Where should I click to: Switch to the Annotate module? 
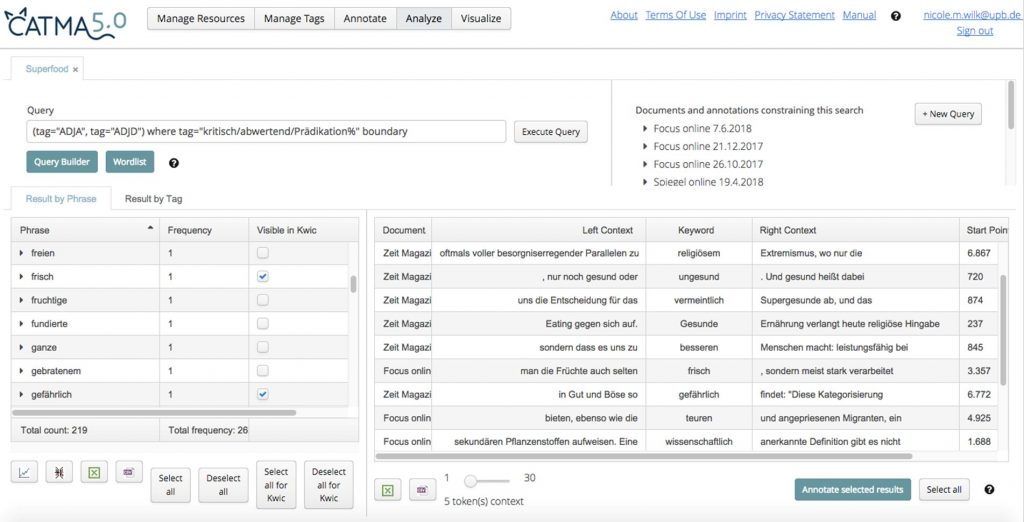(365, 18)
